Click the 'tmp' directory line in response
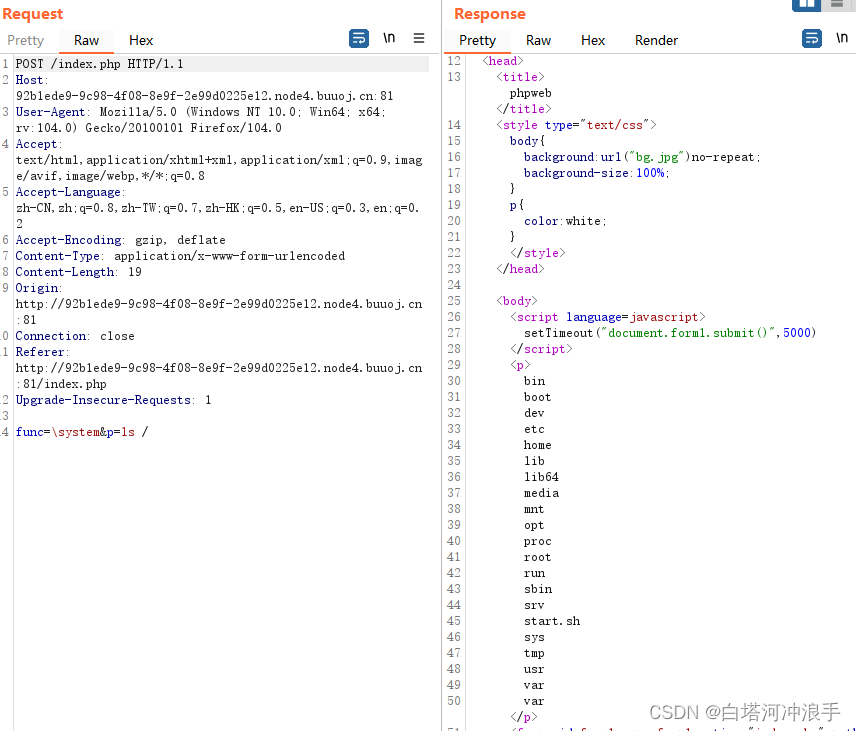Image resolution: width=856 pixels, height=731 pixels. tap(534, 653)
